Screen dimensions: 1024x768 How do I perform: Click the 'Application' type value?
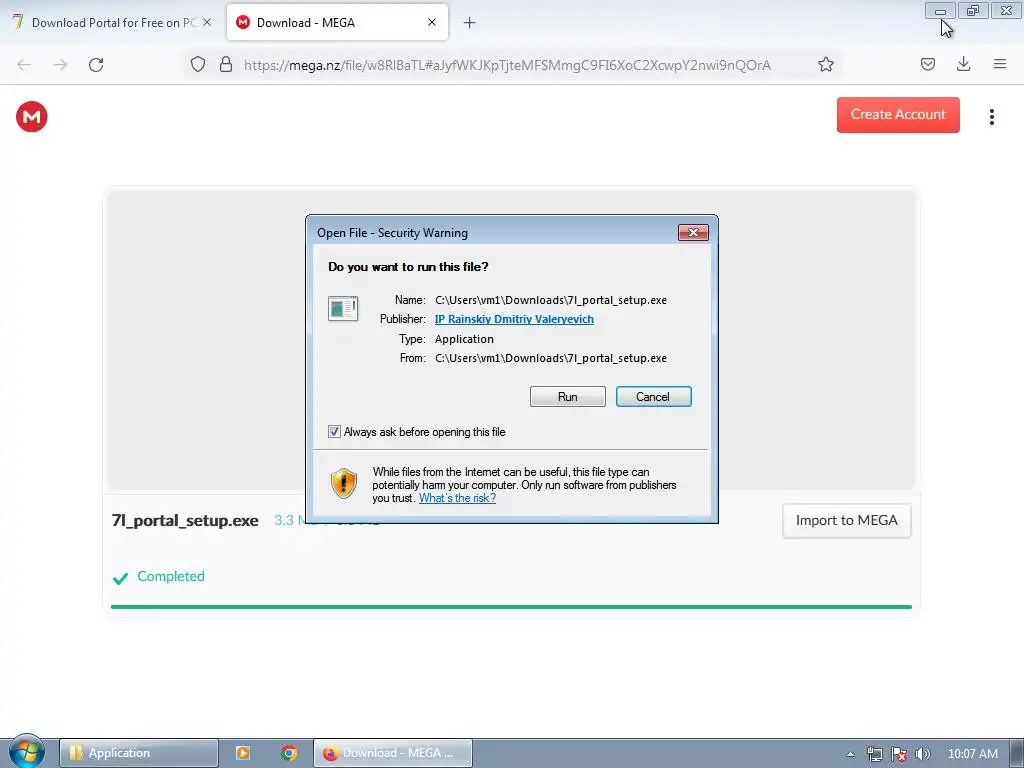(464, 339)
